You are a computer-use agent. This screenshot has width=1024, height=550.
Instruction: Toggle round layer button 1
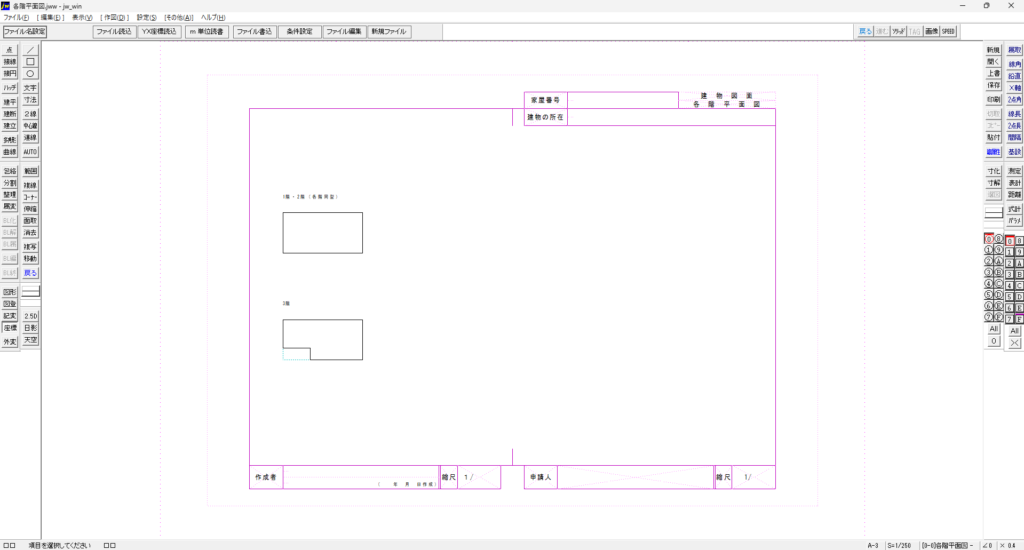pos(989,250)
